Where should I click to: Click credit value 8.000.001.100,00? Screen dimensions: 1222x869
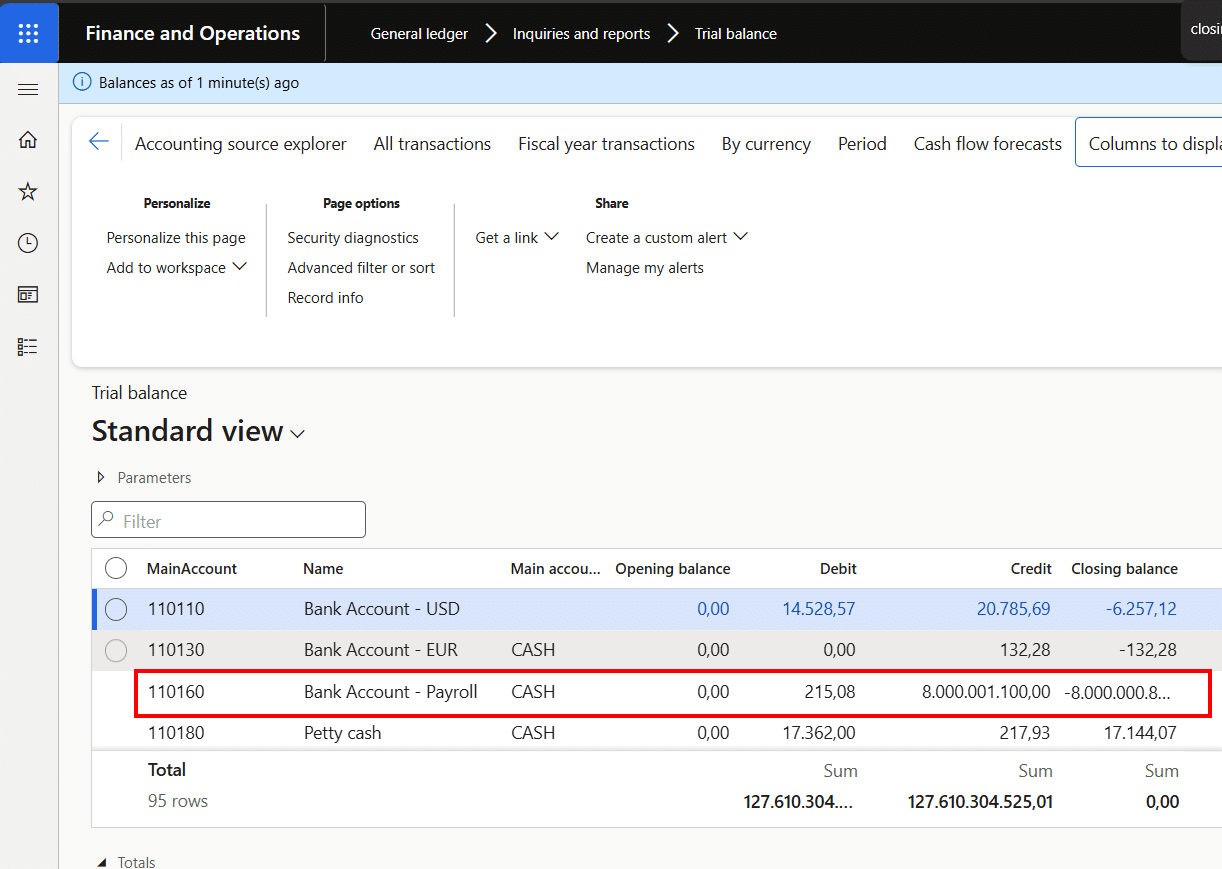pyautogui.click(x=986, y=691)
